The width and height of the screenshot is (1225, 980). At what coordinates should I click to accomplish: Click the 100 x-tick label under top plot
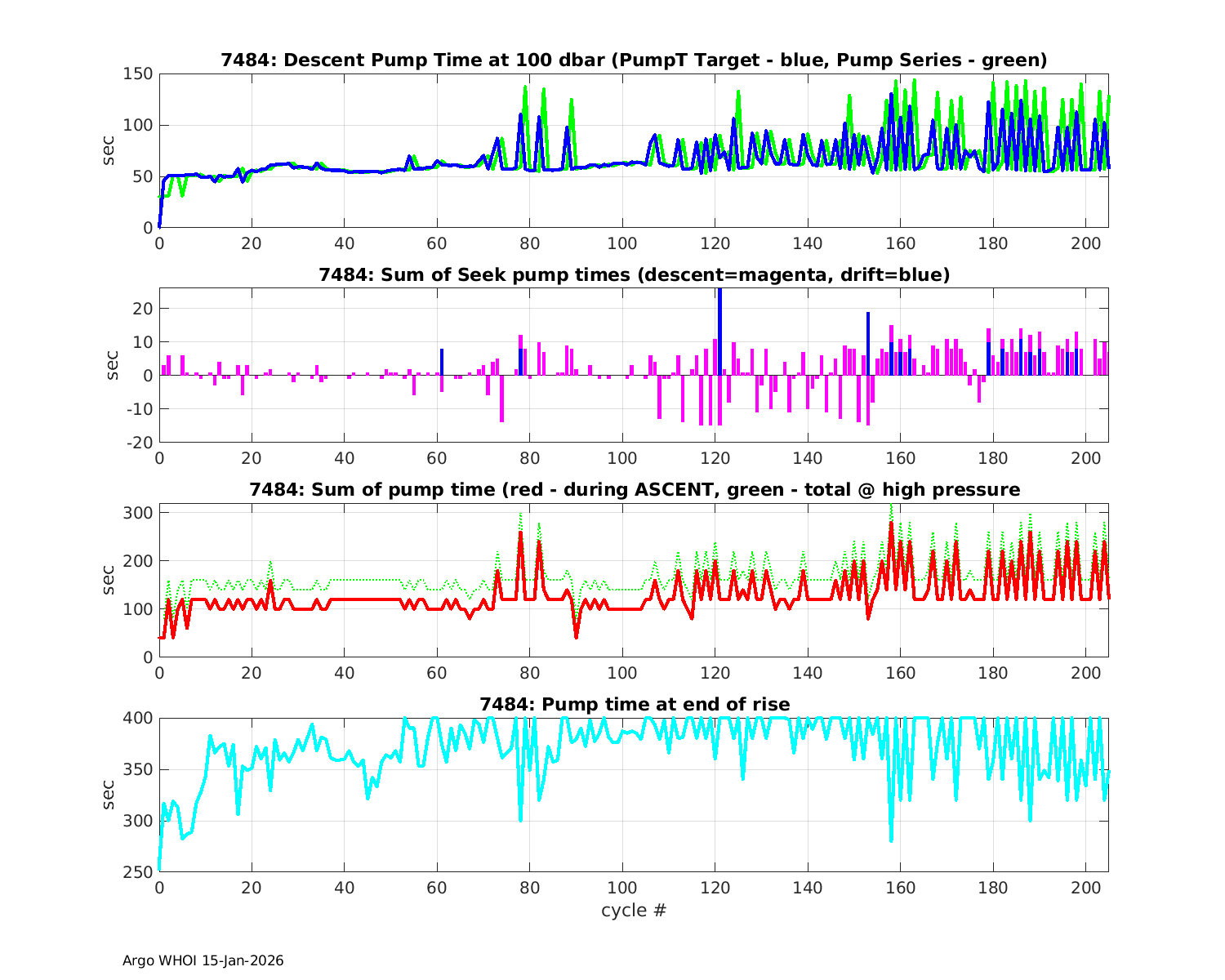click(x=622, y=244)
